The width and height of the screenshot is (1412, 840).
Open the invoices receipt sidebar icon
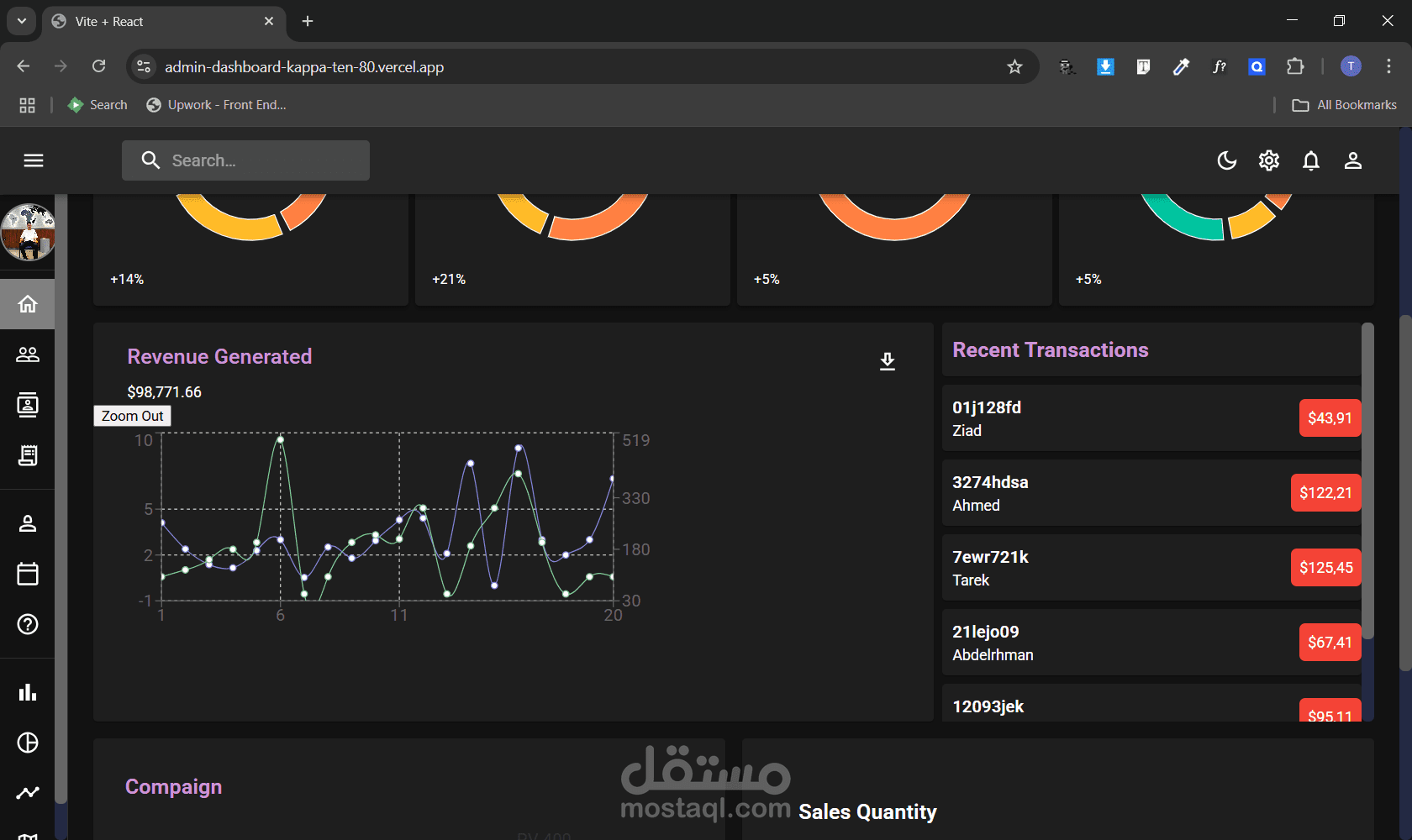point(28,455)
